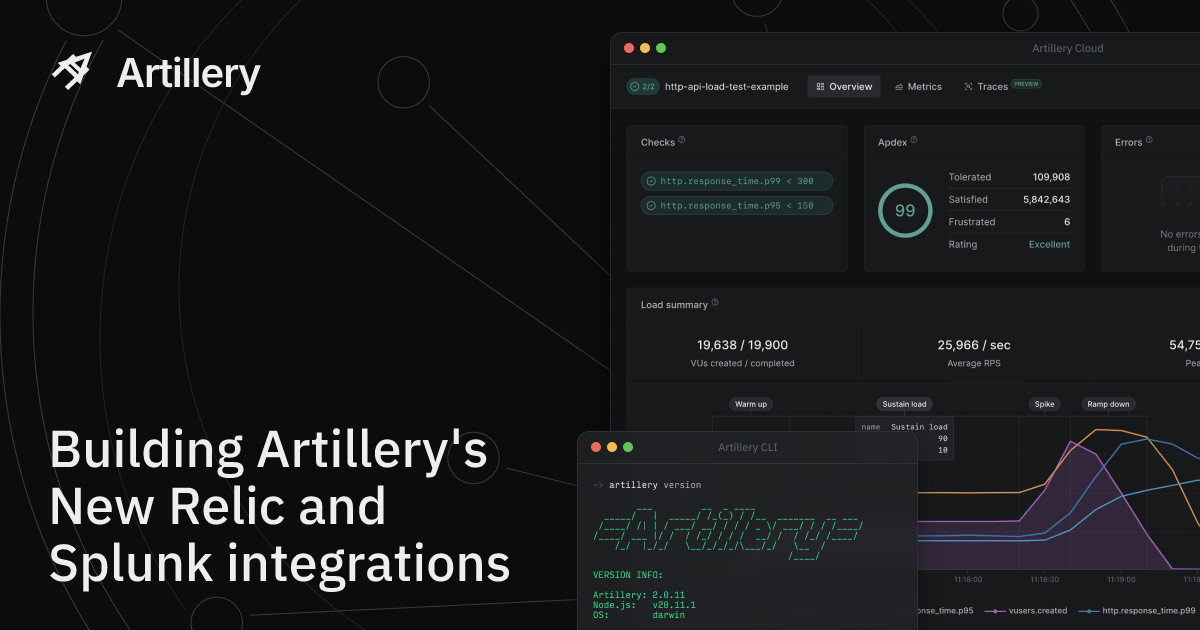Viewport: 1200px width, 630px height.
Task: Click the 2/2 passing checks badge
Action: [x=640, y=86]
